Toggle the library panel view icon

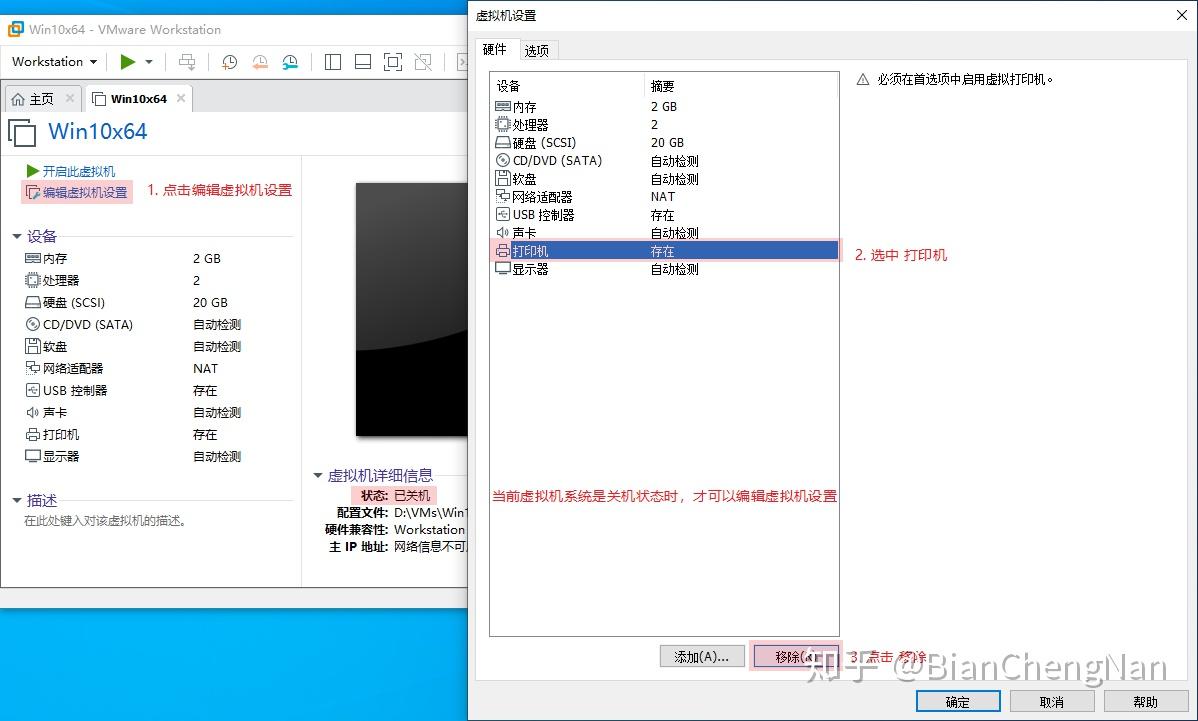tap(332, 62)
